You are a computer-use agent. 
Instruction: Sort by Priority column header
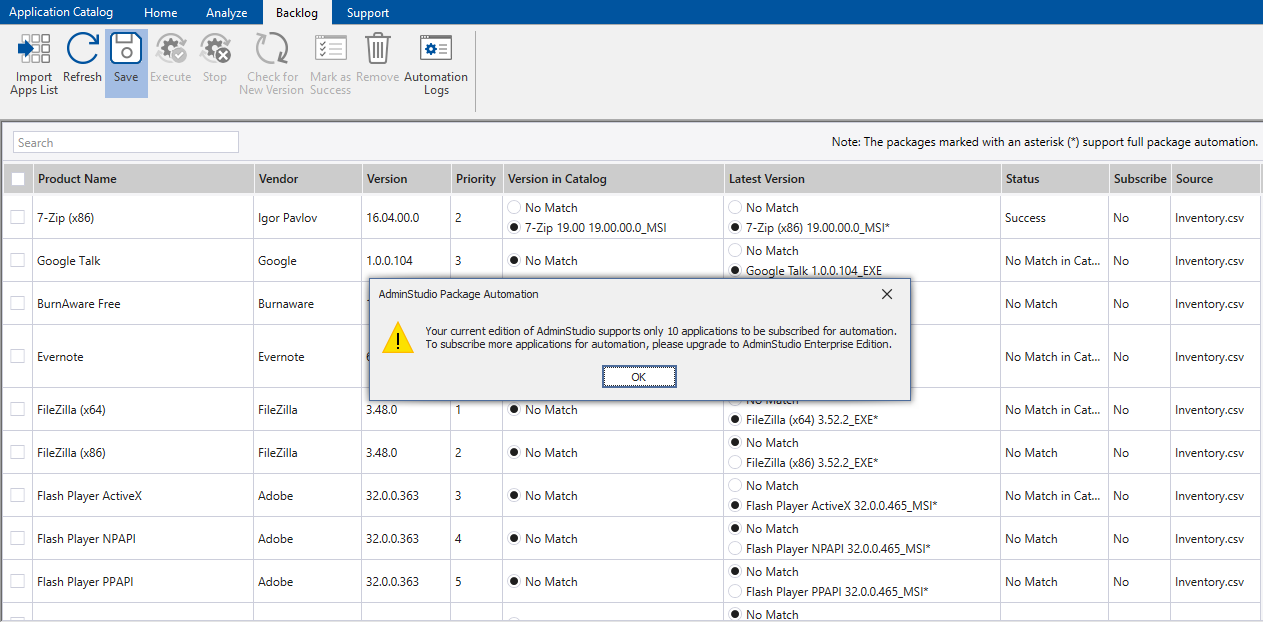475,179
